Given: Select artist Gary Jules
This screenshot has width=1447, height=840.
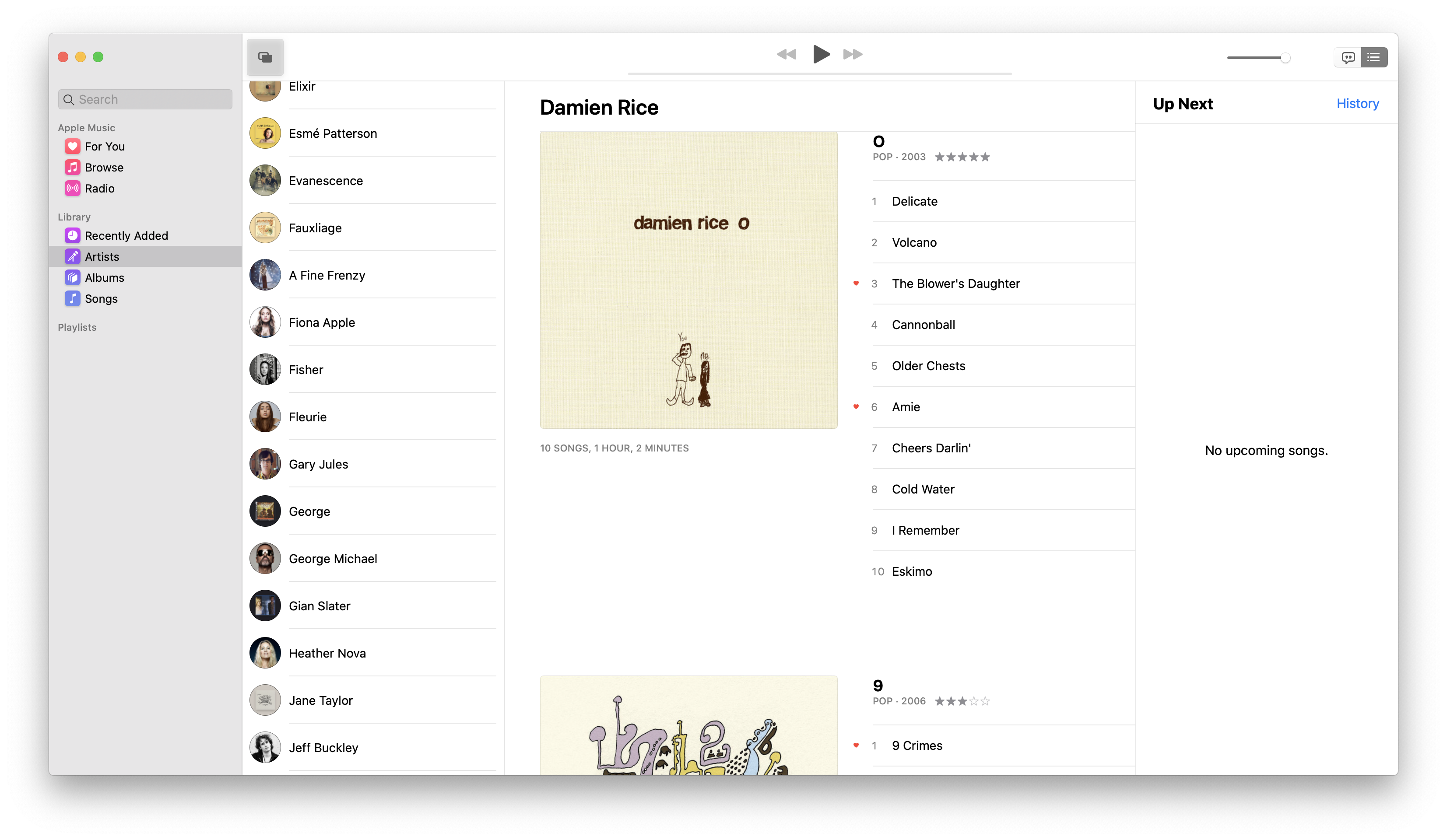Looking at the screenshot, I should [372, 464].
